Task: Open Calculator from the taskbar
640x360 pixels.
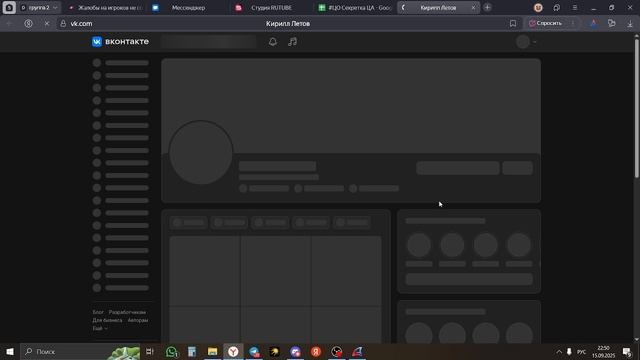Action: (x=192, y=351)
